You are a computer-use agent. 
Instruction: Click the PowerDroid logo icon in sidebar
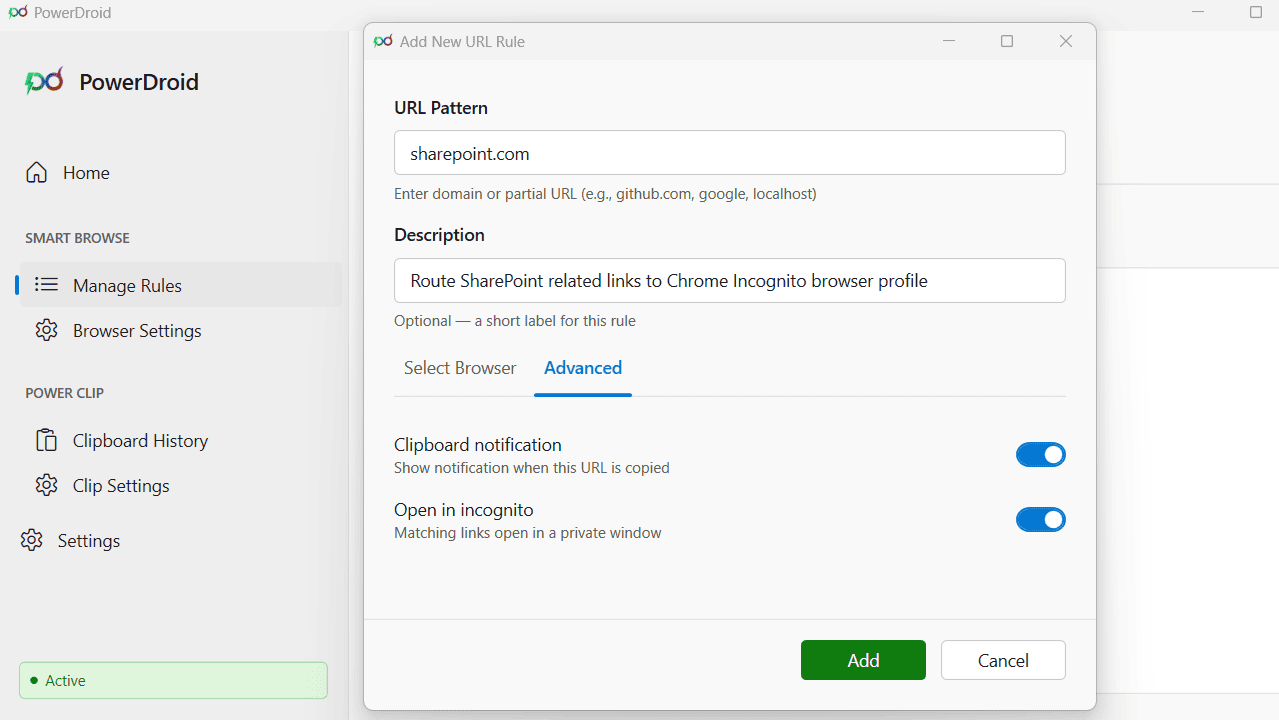44,81
